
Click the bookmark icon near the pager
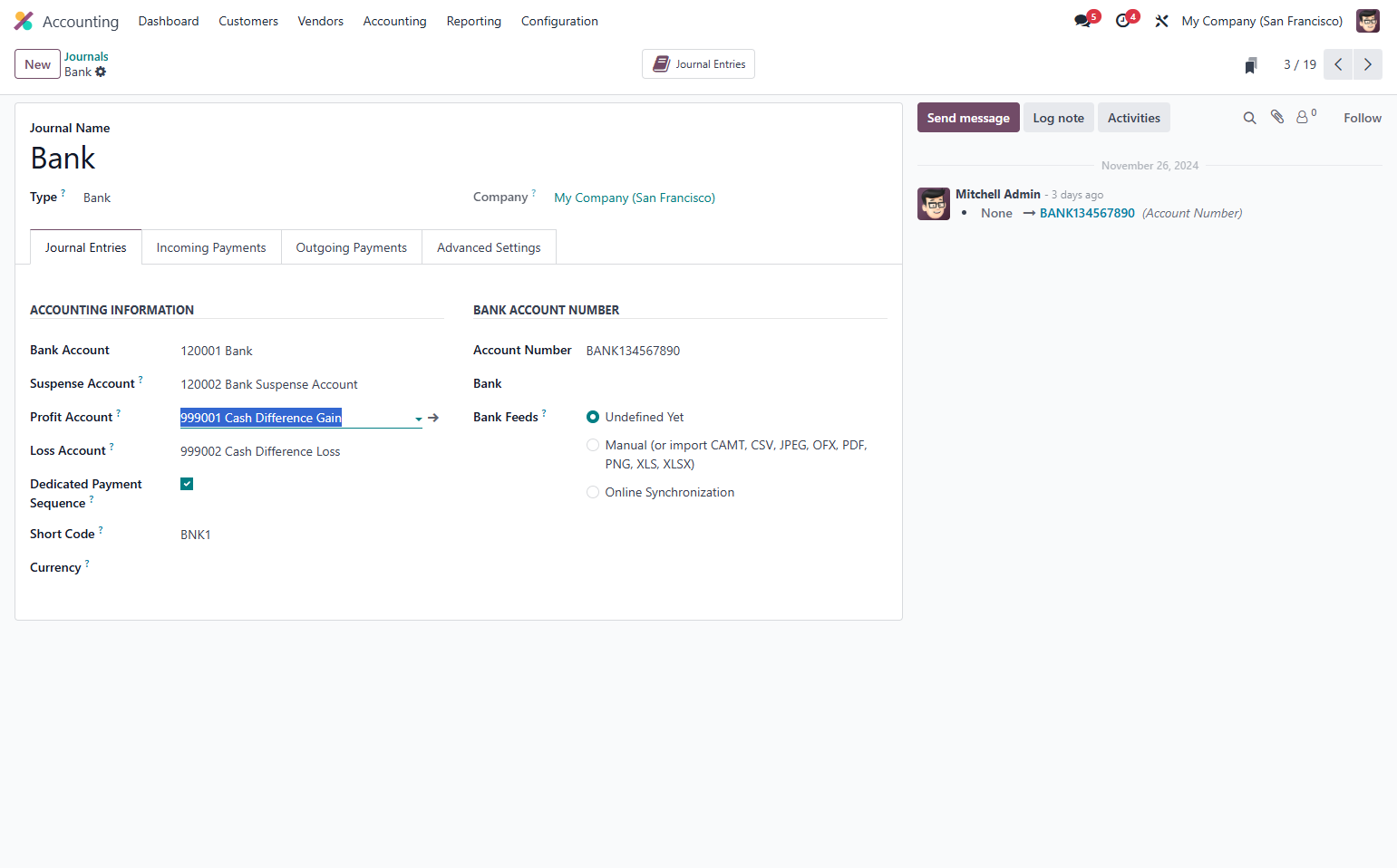pos(1251,65)
